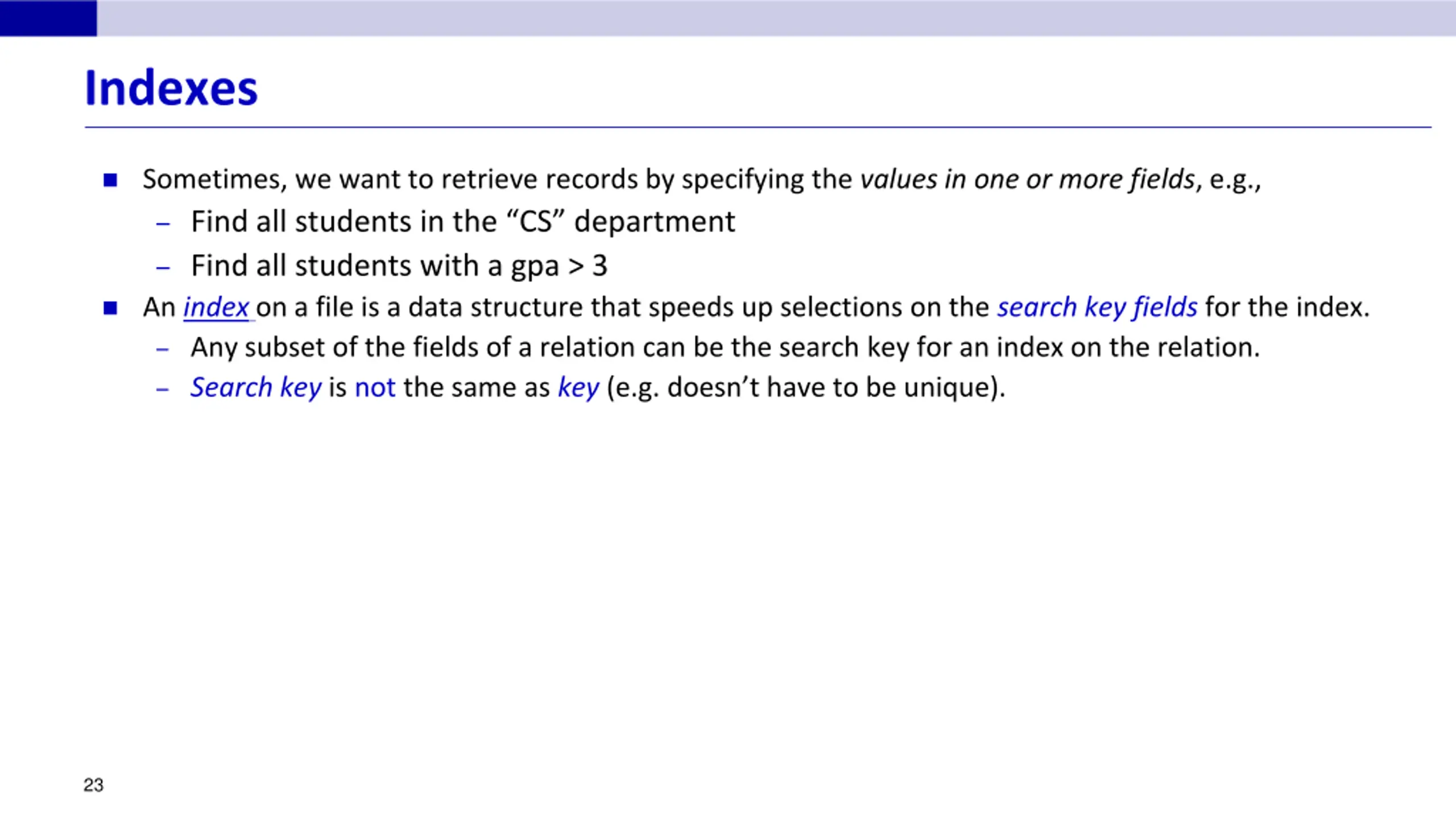Click the dark blue square in header bar

coord(48,18)
